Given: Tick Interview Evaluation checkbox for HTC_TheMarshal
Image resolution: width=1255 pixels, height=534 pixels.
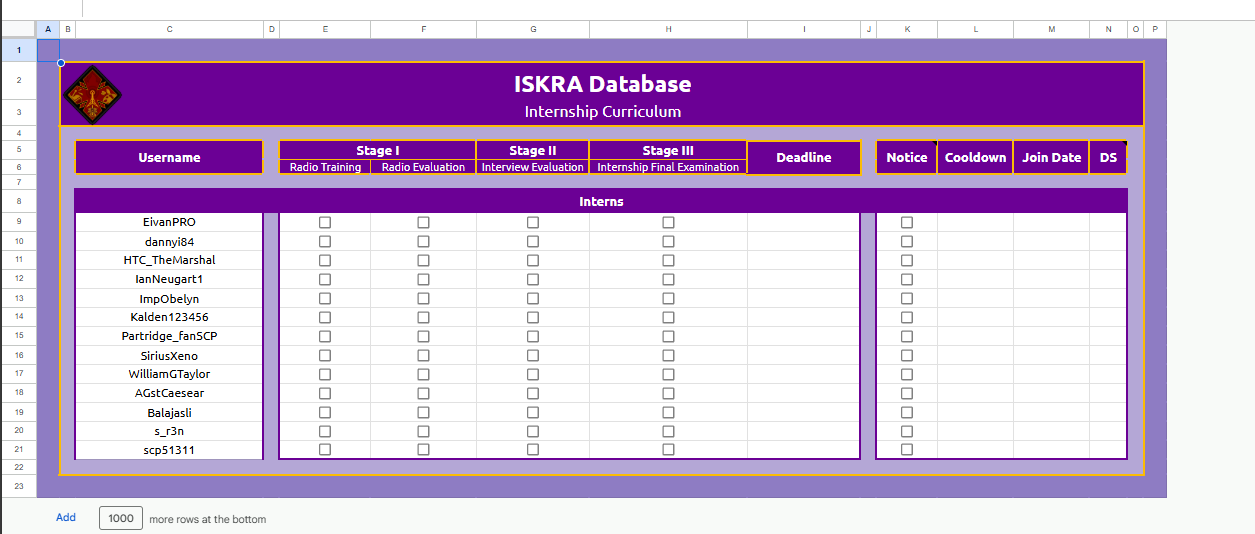Looking at the screenshot, I should (533, 260).
